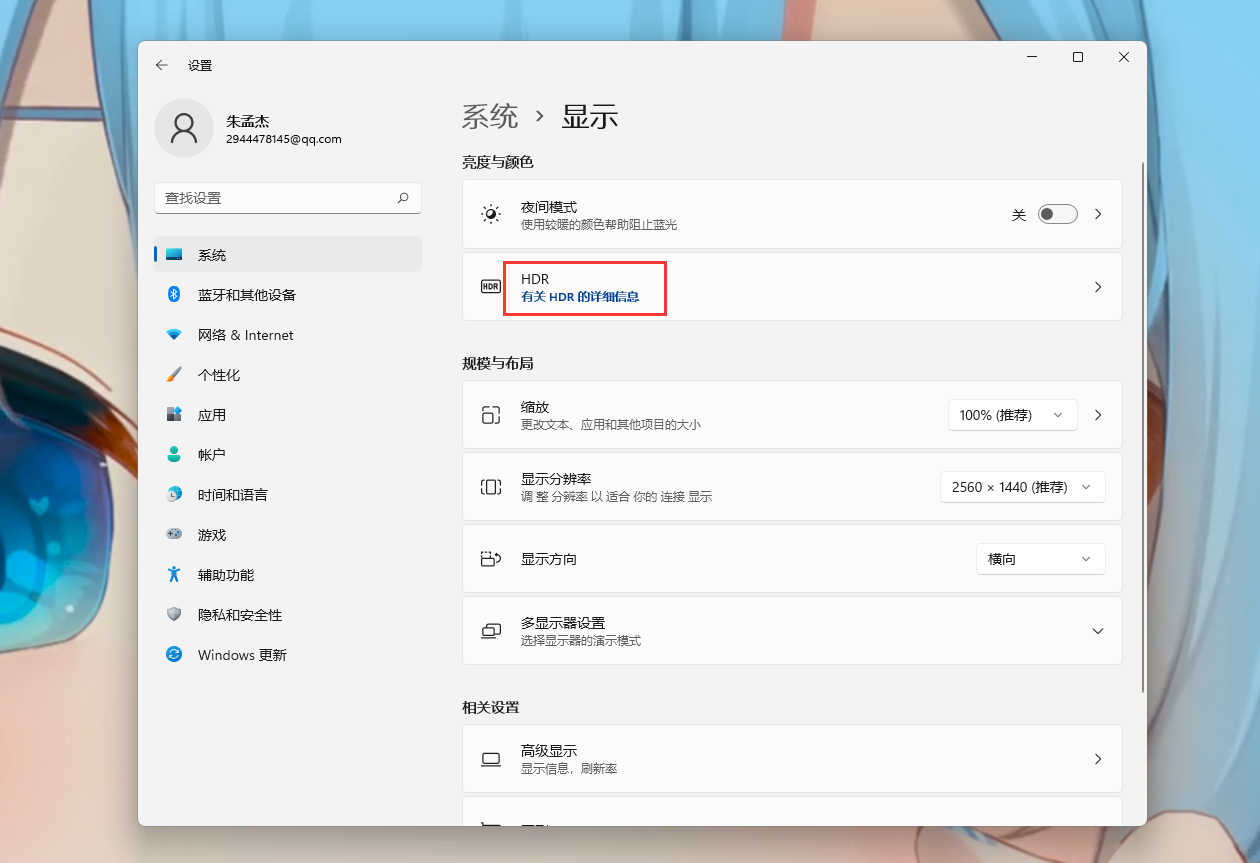Click the 显示分辨率 label text
1260x863 pixels.
pyautogui.click(x=556, y=479)
